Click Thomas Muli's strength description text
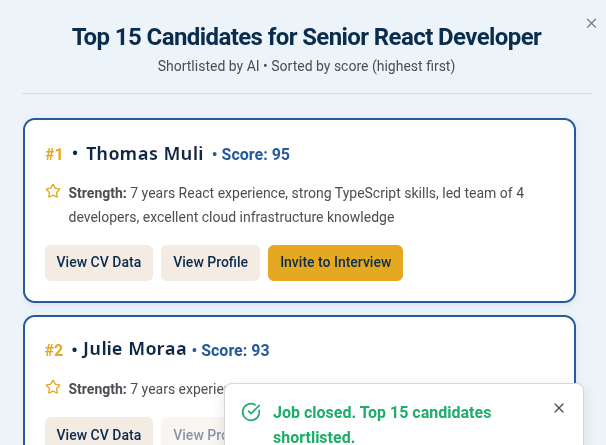606x445 pixels. tap(296, 205)
